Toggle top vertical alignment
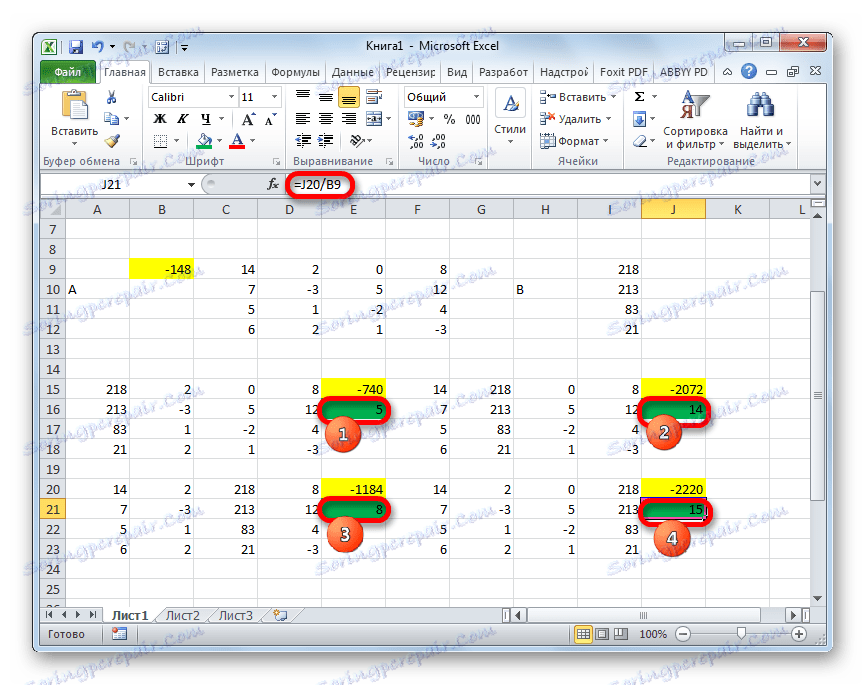Screen dimensions: 866x685 click(303, 96)
